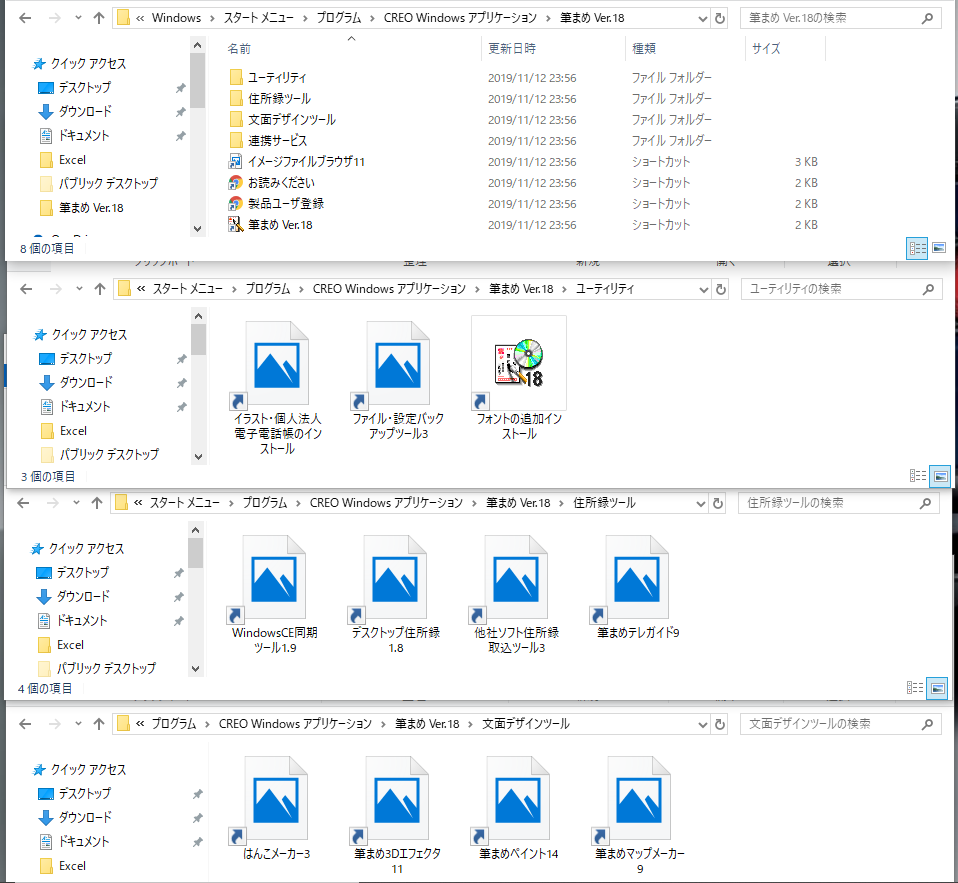Viewport: 958px width, 883px height.
Task: Click 筆まめ Ver.18 breadcrumb in the ユーティリティ window
Action: click(x=521, y=289)
